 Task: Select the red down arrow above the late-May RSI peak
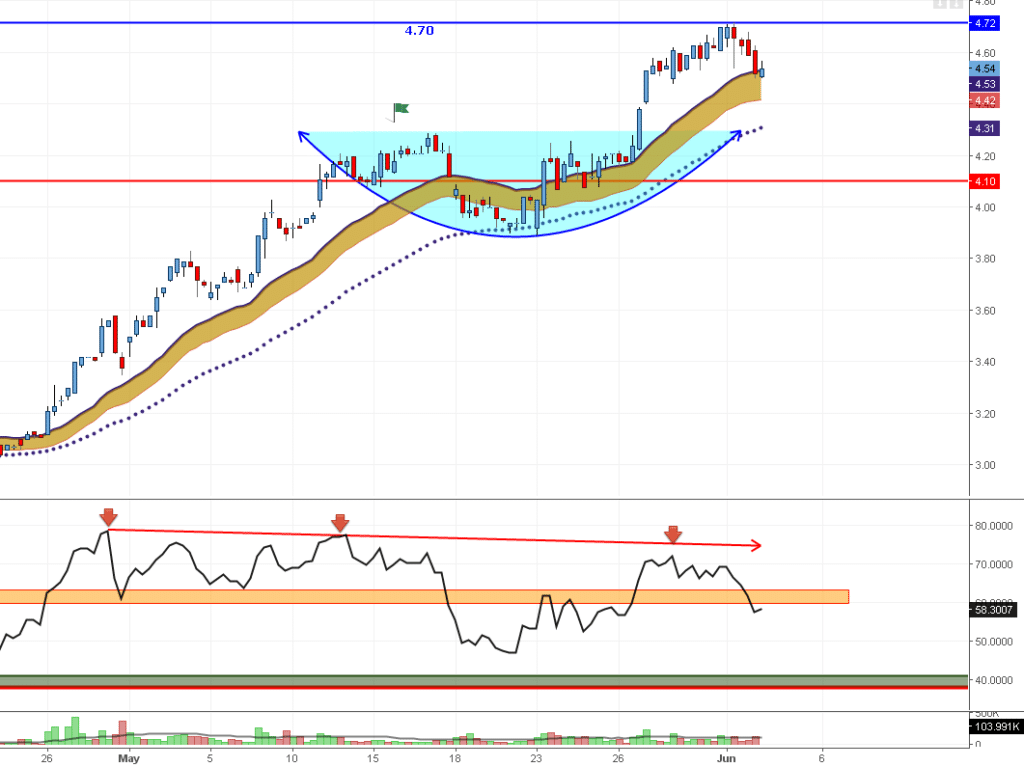tap(673, 534)
